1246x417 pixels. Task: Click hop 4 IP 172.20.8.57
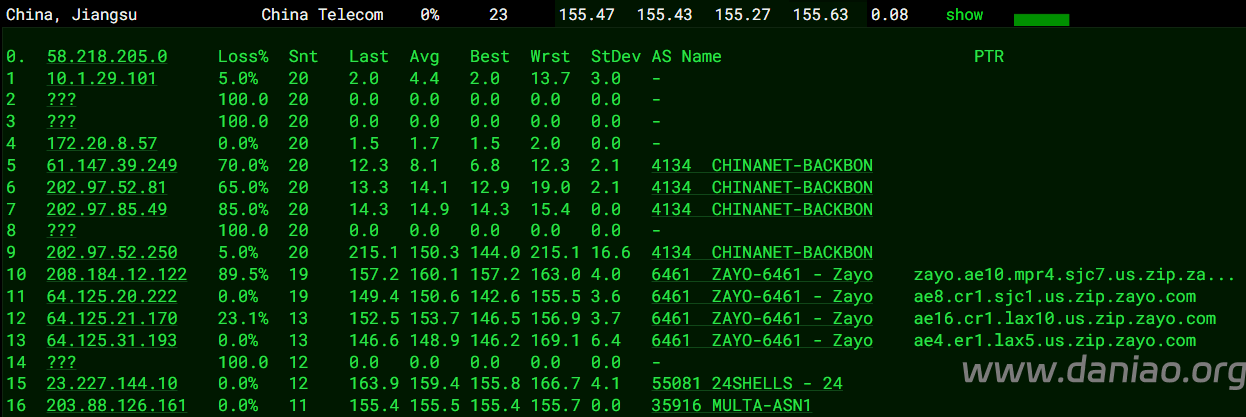pyautogui.click(x=102, y=144)
